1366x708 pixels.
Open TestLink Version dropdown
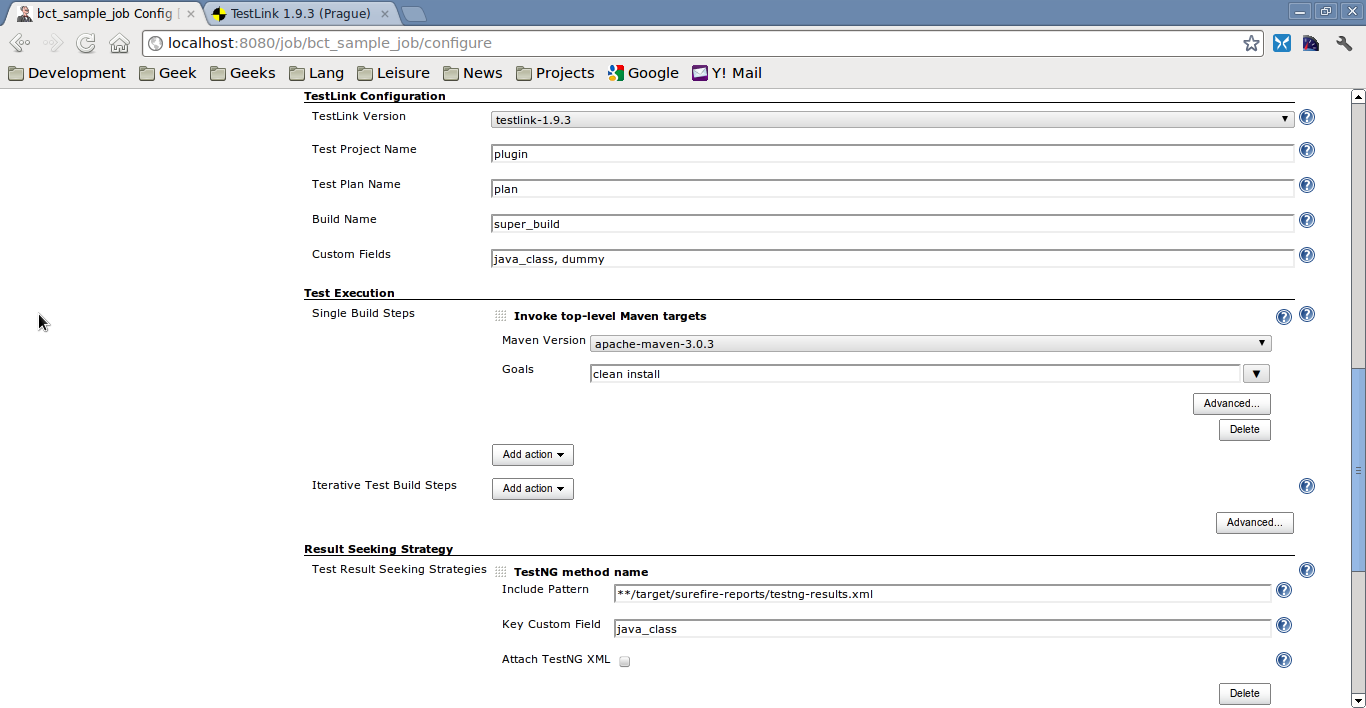(x=892, y=119)
